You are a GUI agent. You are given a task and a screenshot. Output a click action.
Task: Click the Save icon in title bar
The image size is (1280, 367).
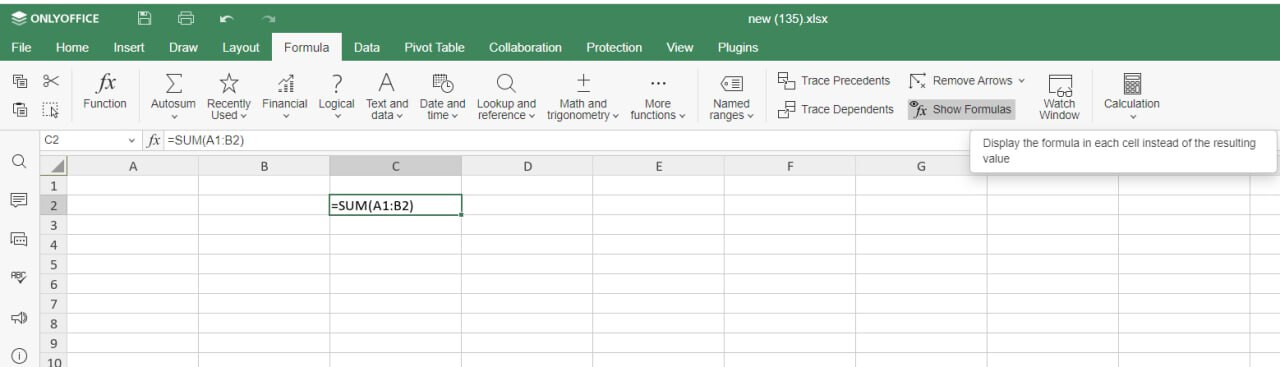tap(145, 18)
